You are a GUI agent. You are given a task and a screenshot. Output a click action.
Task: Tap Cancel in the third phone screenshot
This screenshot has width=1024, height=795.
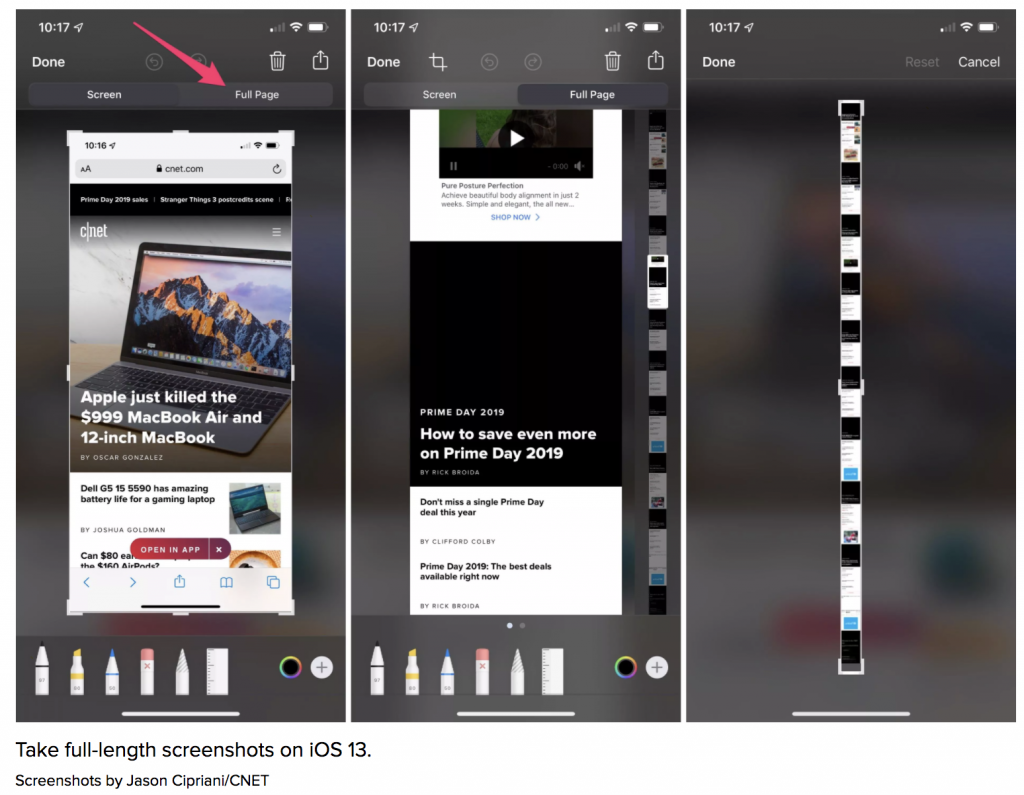pos(979,62)
